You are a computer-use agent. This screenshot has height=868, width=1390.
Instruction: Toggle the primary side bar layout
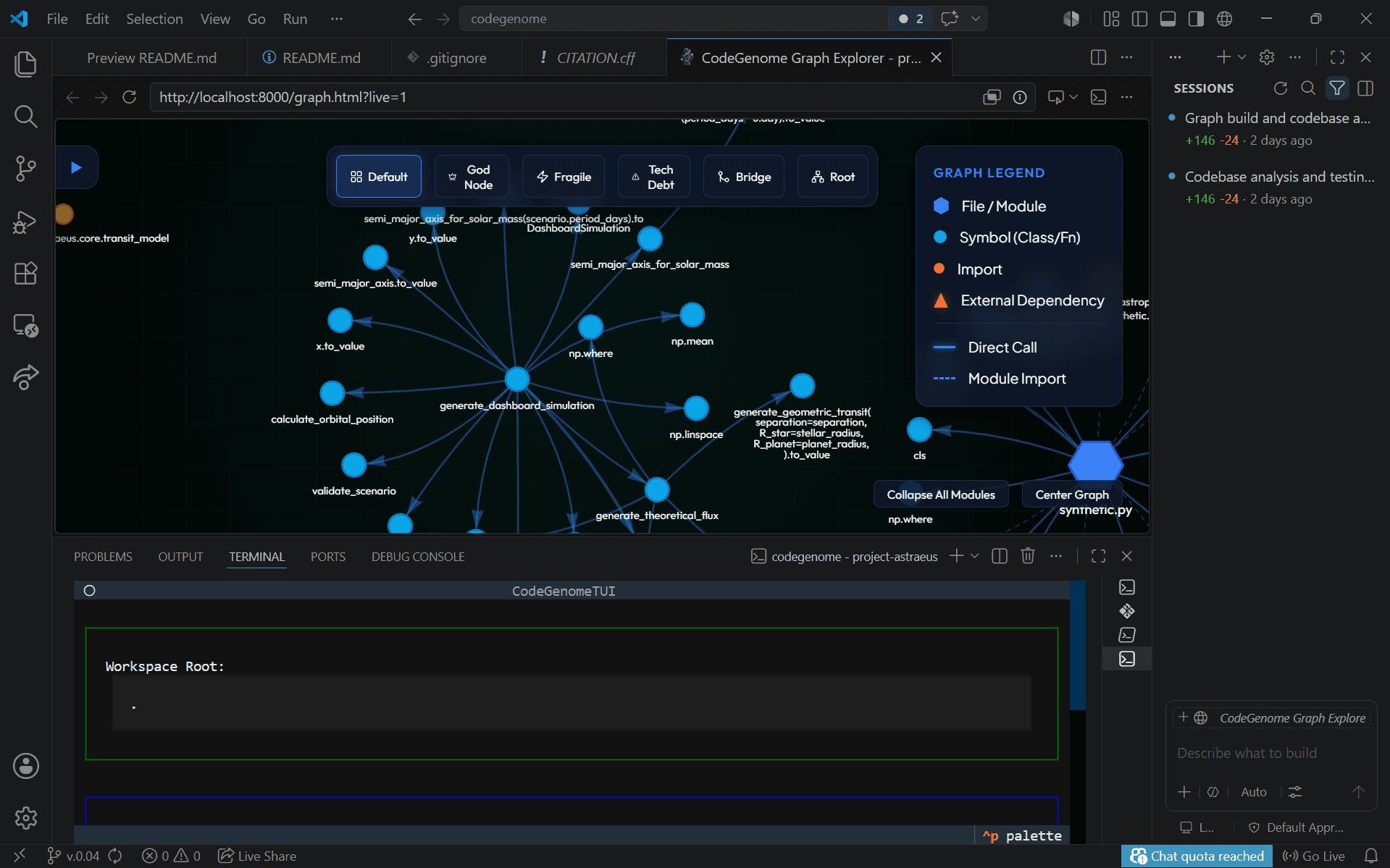pos(1139,19)
